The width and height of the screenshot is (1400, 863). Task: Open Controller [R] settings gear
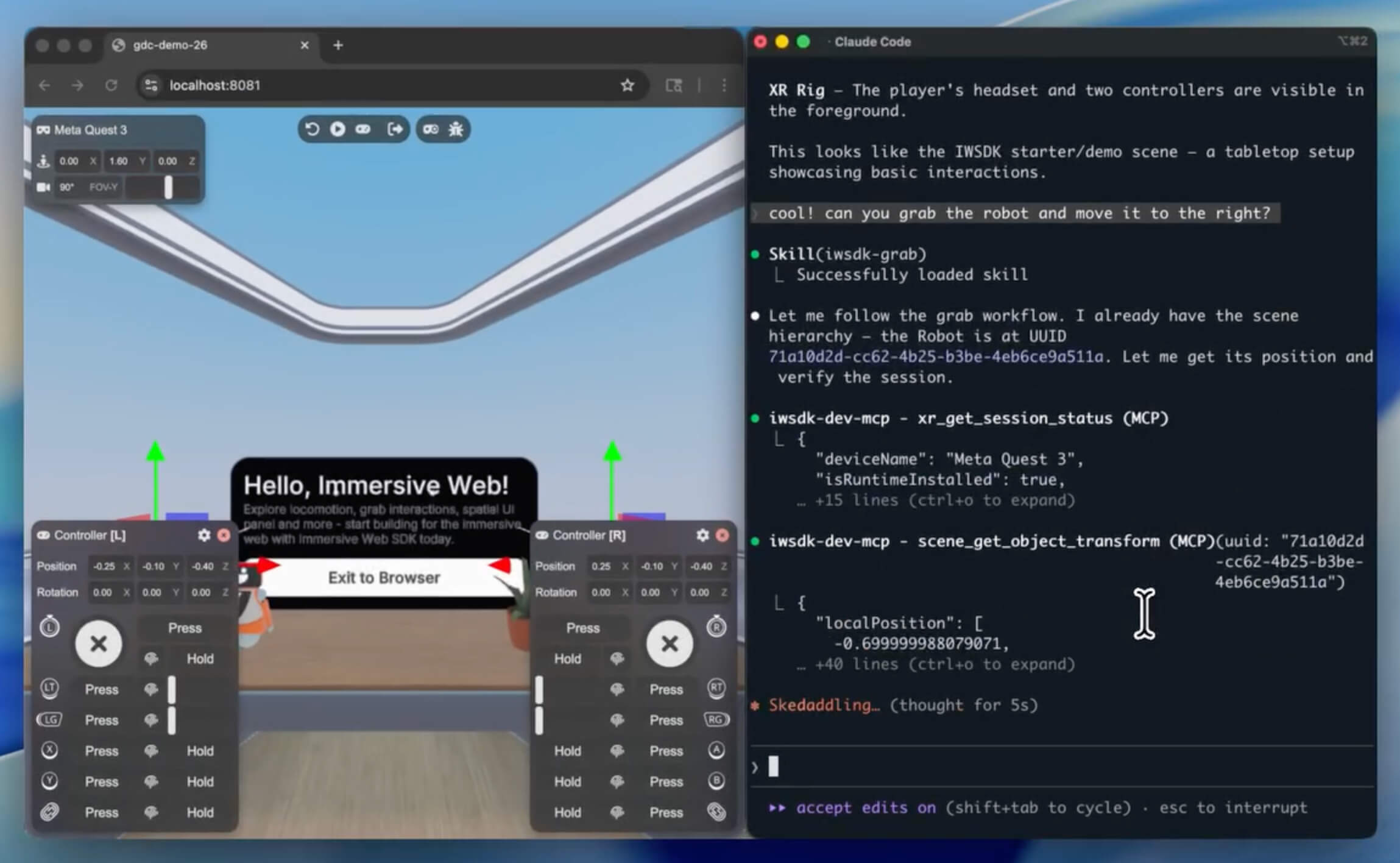pos(702,535)
